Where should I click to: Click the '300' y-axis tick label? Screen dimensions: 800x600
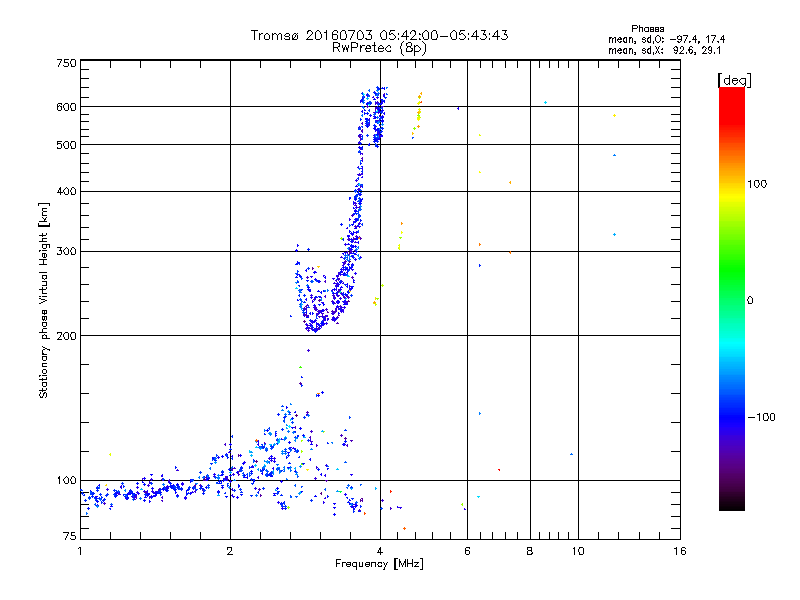(x=66, y=252)
